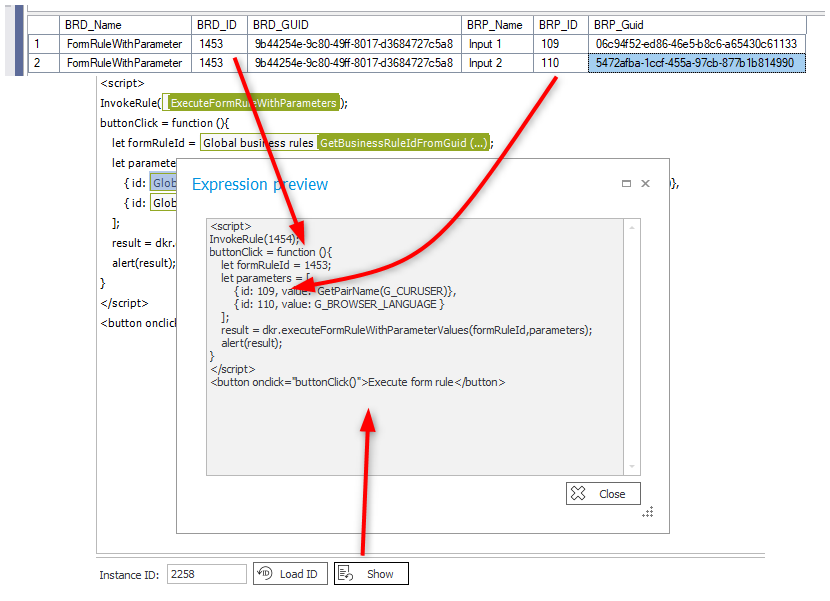Viewport: 830px width, 601px height.
Task: Click the Show button
Action: pyautogui.click(x=371, y=574)
